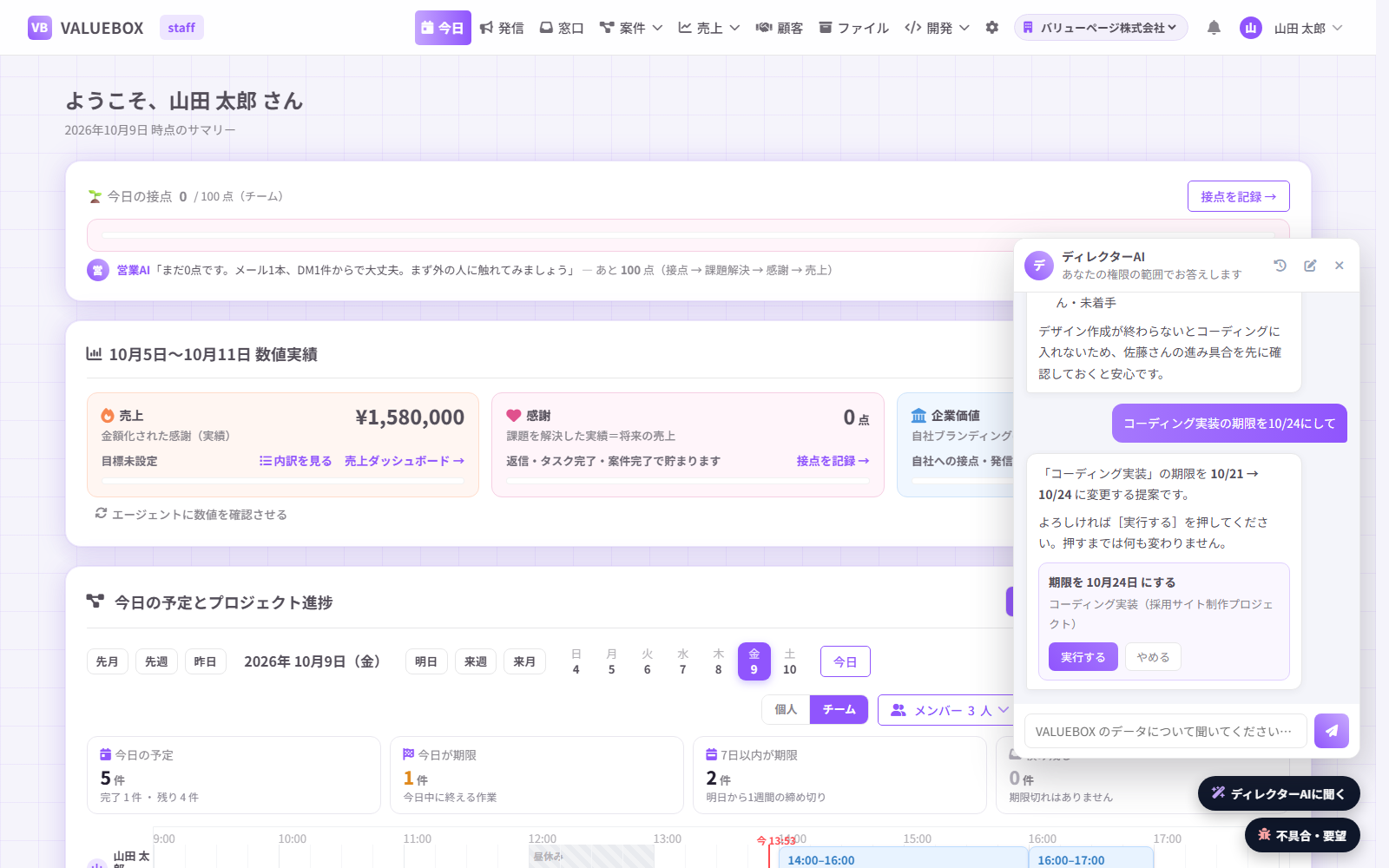1389x868 pixels.
Task: Open the 今日 tab in top navigation
Action: click(443, 28)
